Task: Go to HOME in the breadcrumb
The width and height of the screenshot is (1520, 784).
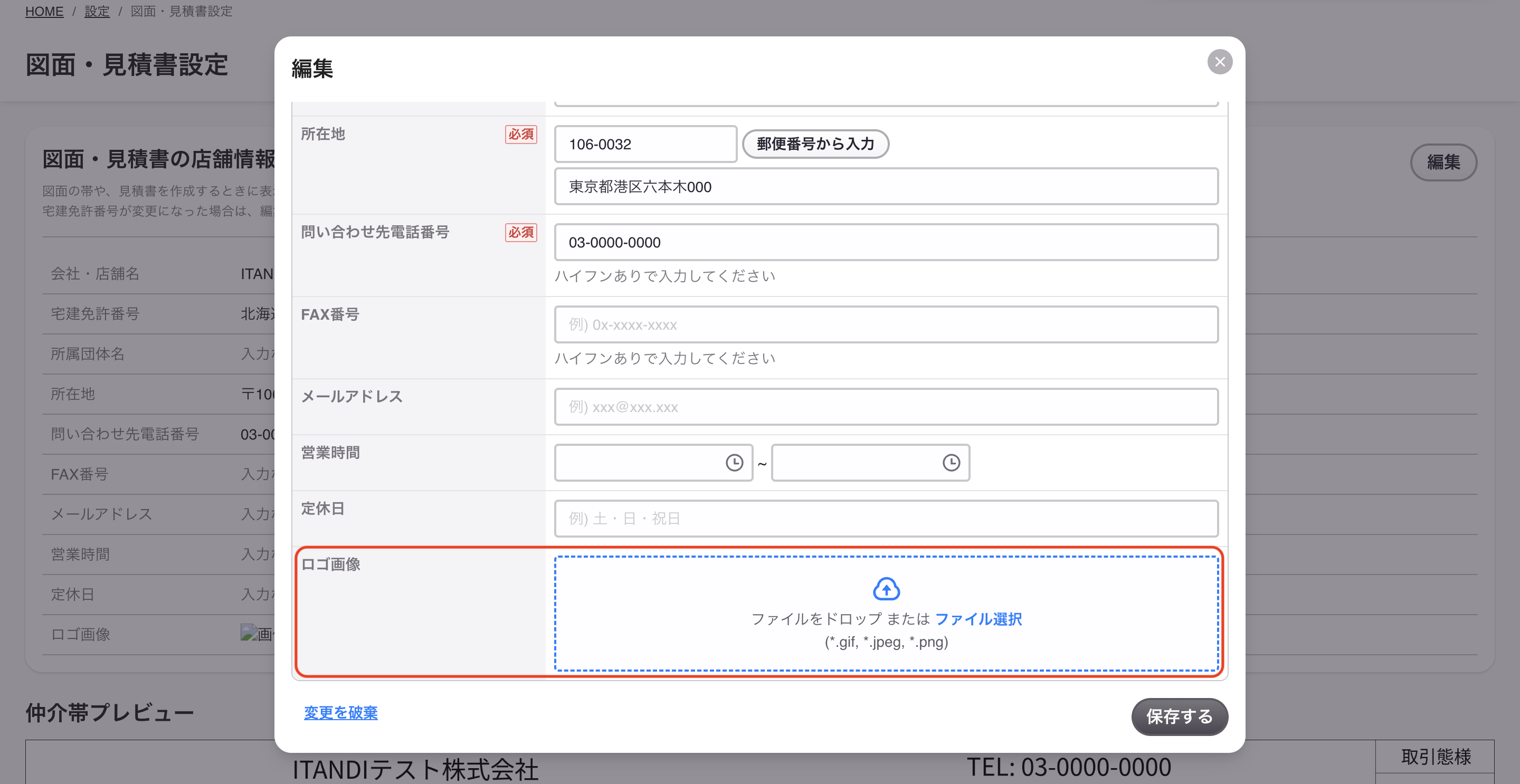Action: point(44,11)
